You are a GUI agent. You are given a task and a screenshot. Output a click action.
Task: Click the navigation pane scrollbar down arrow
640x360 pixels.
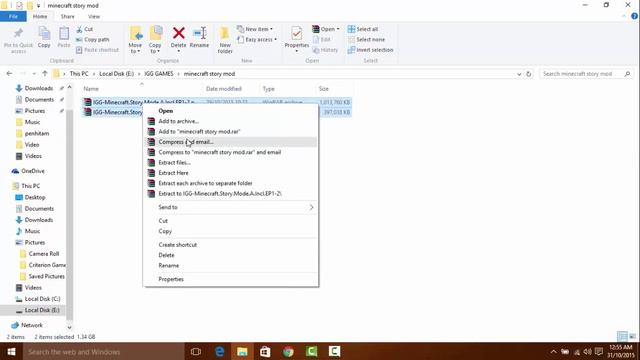pos(69,327)
